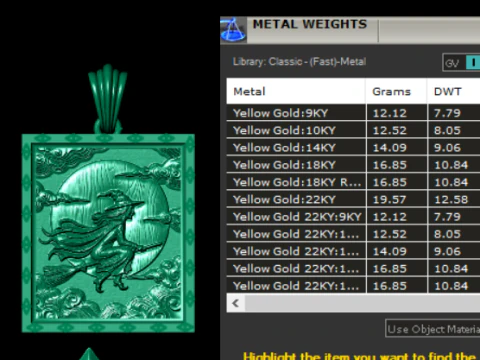Click the Use Object Material button
The height and width of the screenshot is (360, 480).
coord(433,329)
